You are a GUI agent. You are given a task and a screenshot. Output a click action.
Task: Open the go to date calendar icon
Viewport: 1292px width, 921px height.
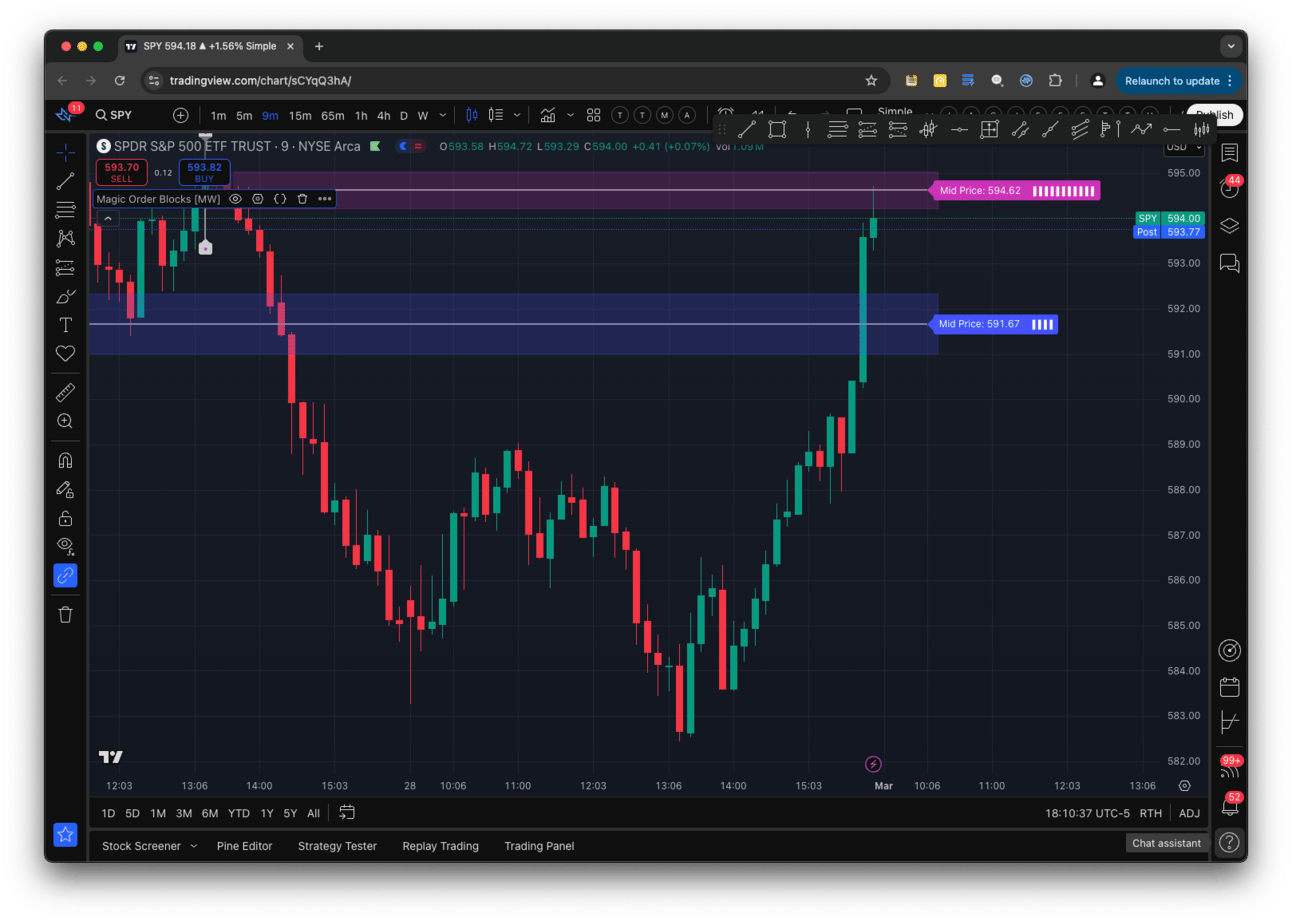pyautogui.click(x=347, y=812)
